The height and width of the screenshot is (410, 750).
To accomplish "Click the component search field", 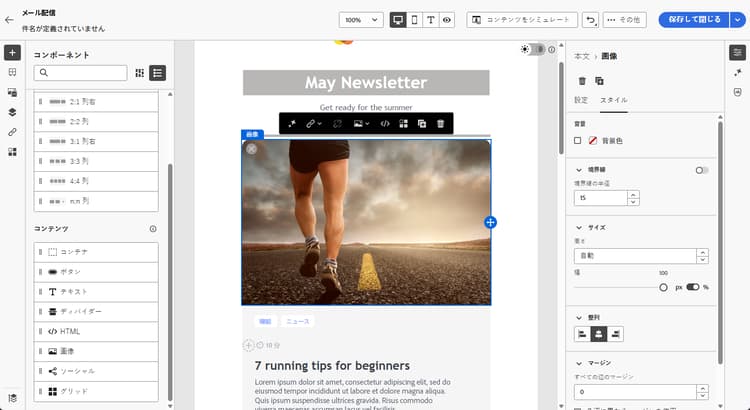I will 80,73.
